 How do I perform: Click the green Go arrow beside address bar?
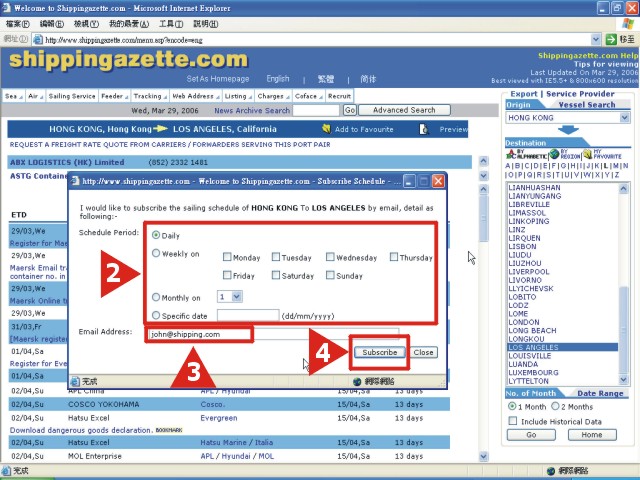click(611, 39)
